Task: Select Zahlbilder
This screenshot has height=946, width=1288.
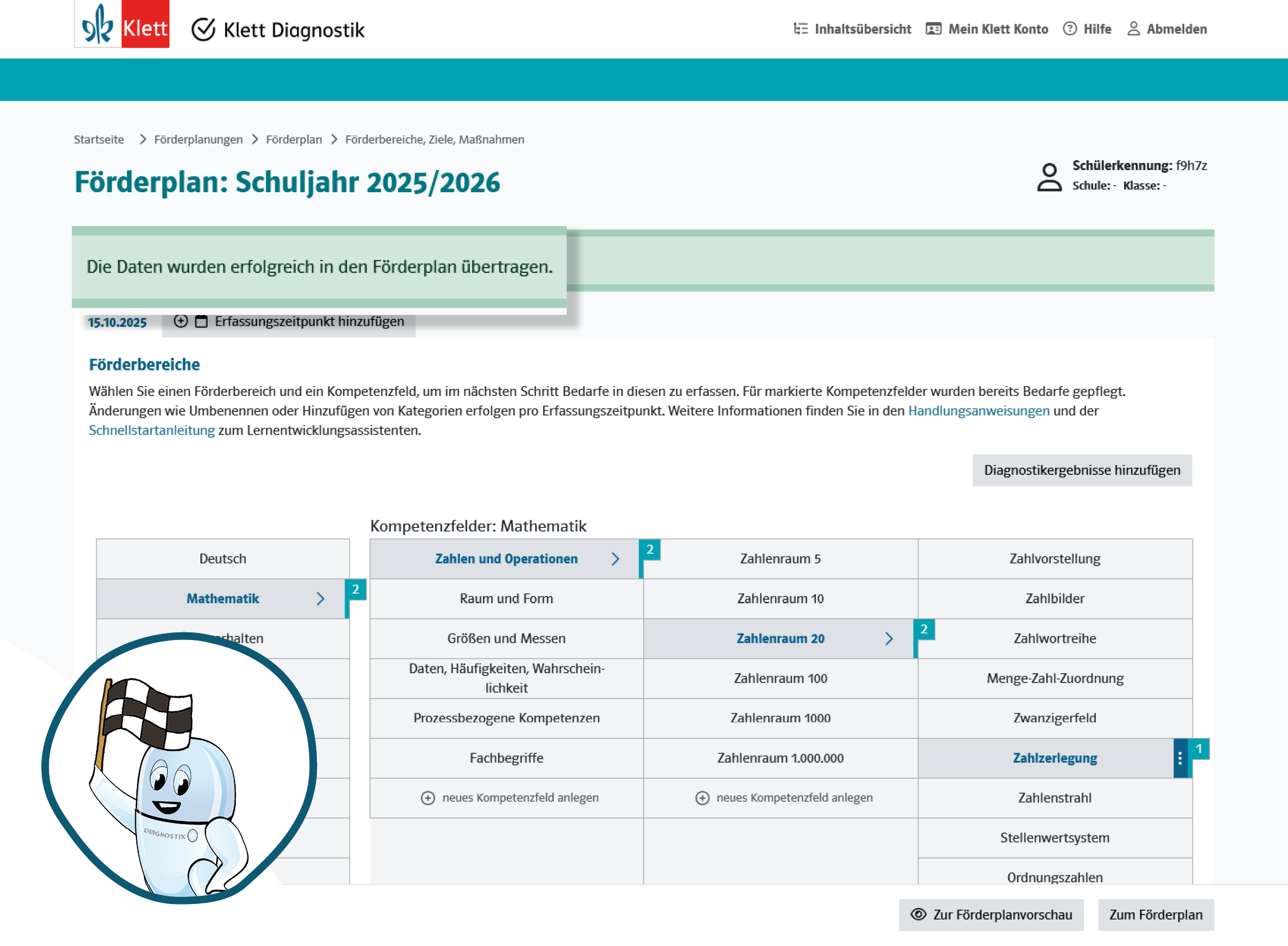Action: [x=1055, y=599]
